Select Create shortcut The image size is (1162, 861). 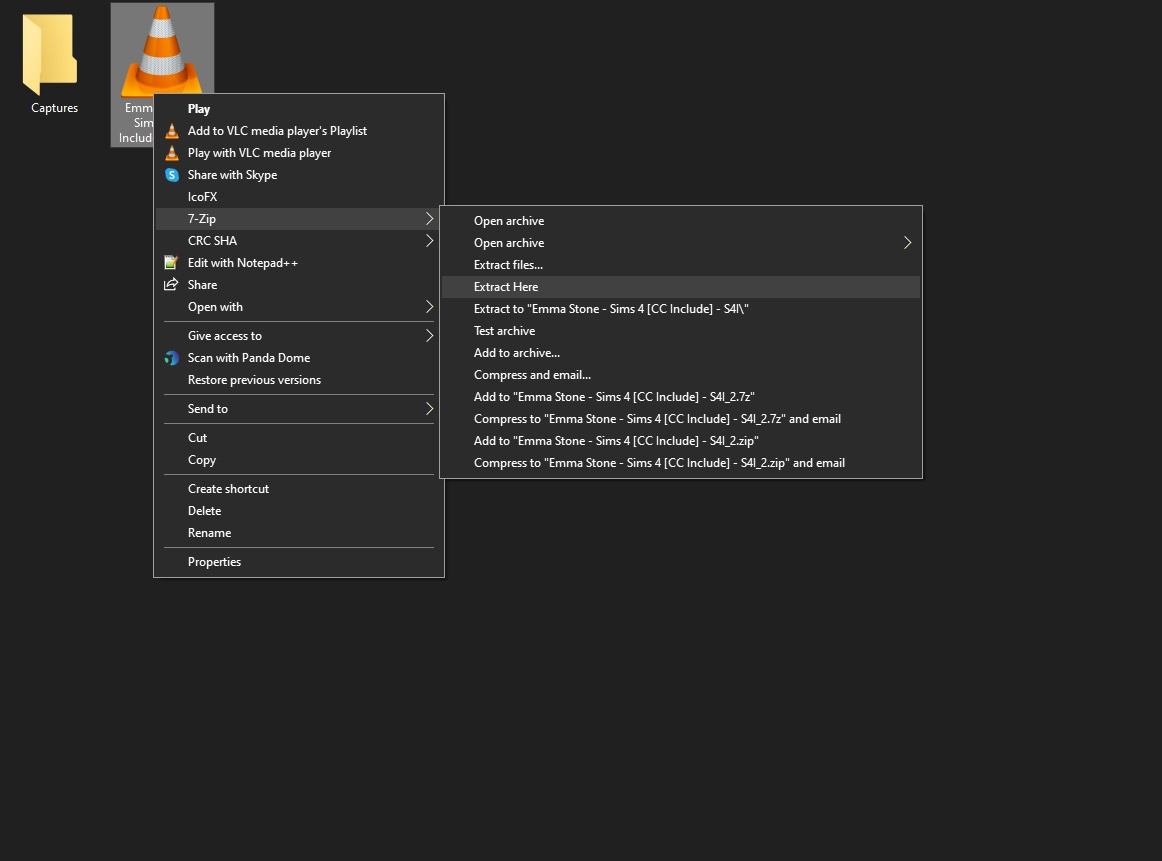tap(299, 489)
